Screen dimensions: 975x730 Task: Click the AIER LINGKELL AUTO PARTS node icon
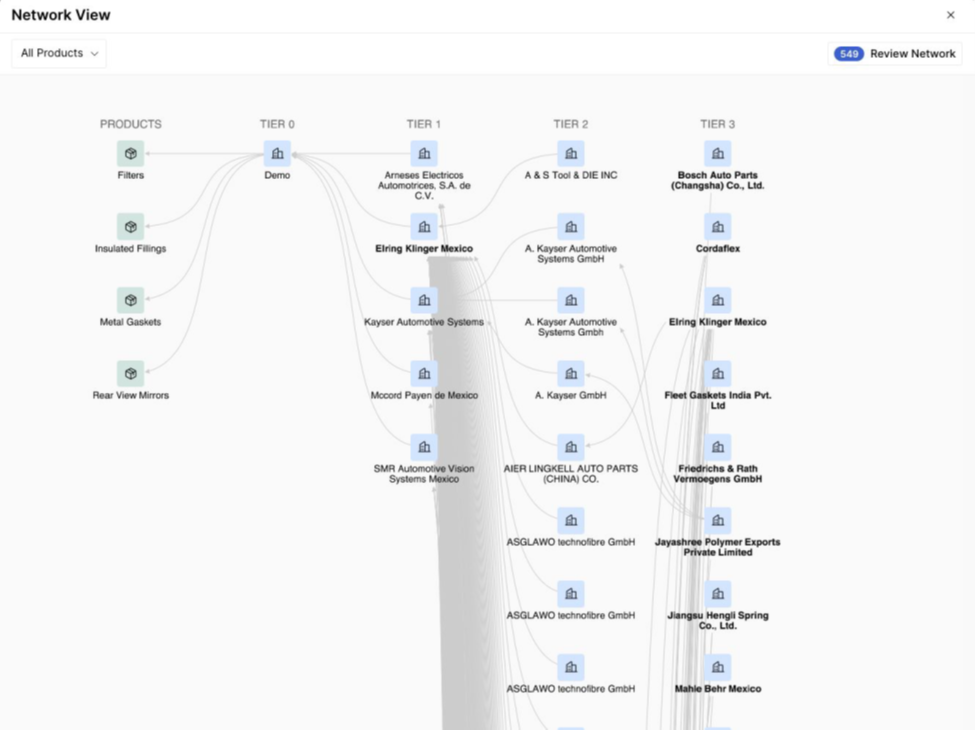571,447
